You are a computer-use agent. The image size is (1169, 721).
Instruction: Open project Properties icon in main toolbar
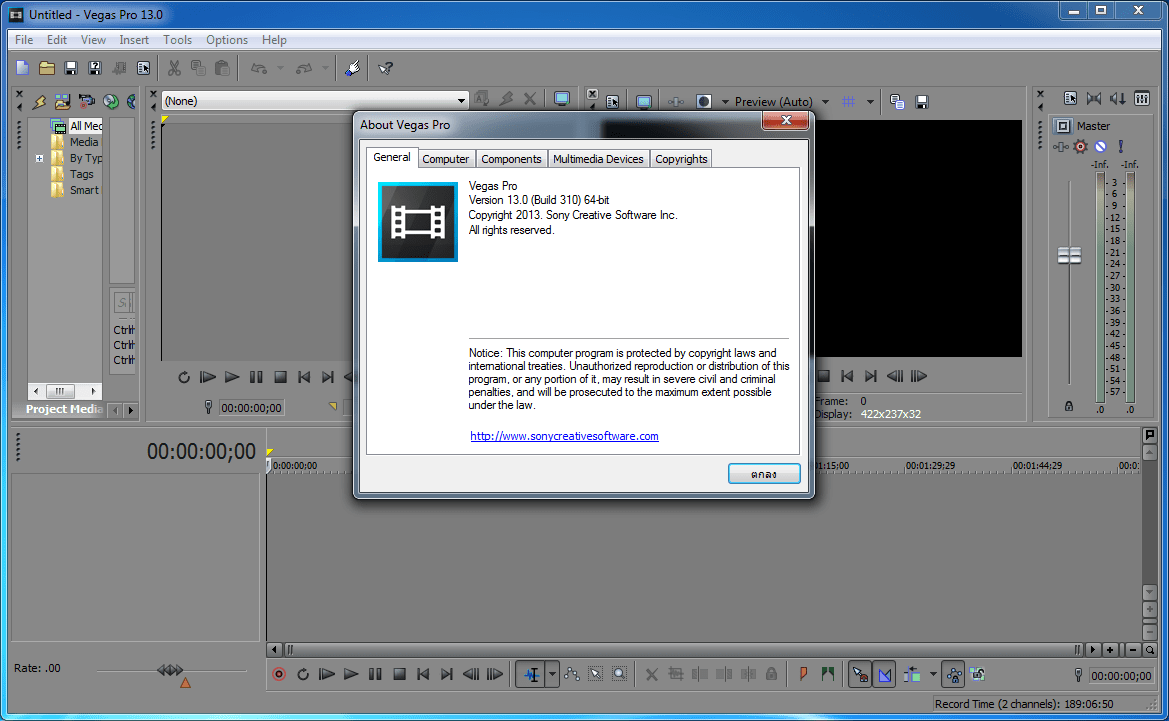pyautogui.click(x=143, y=68)
